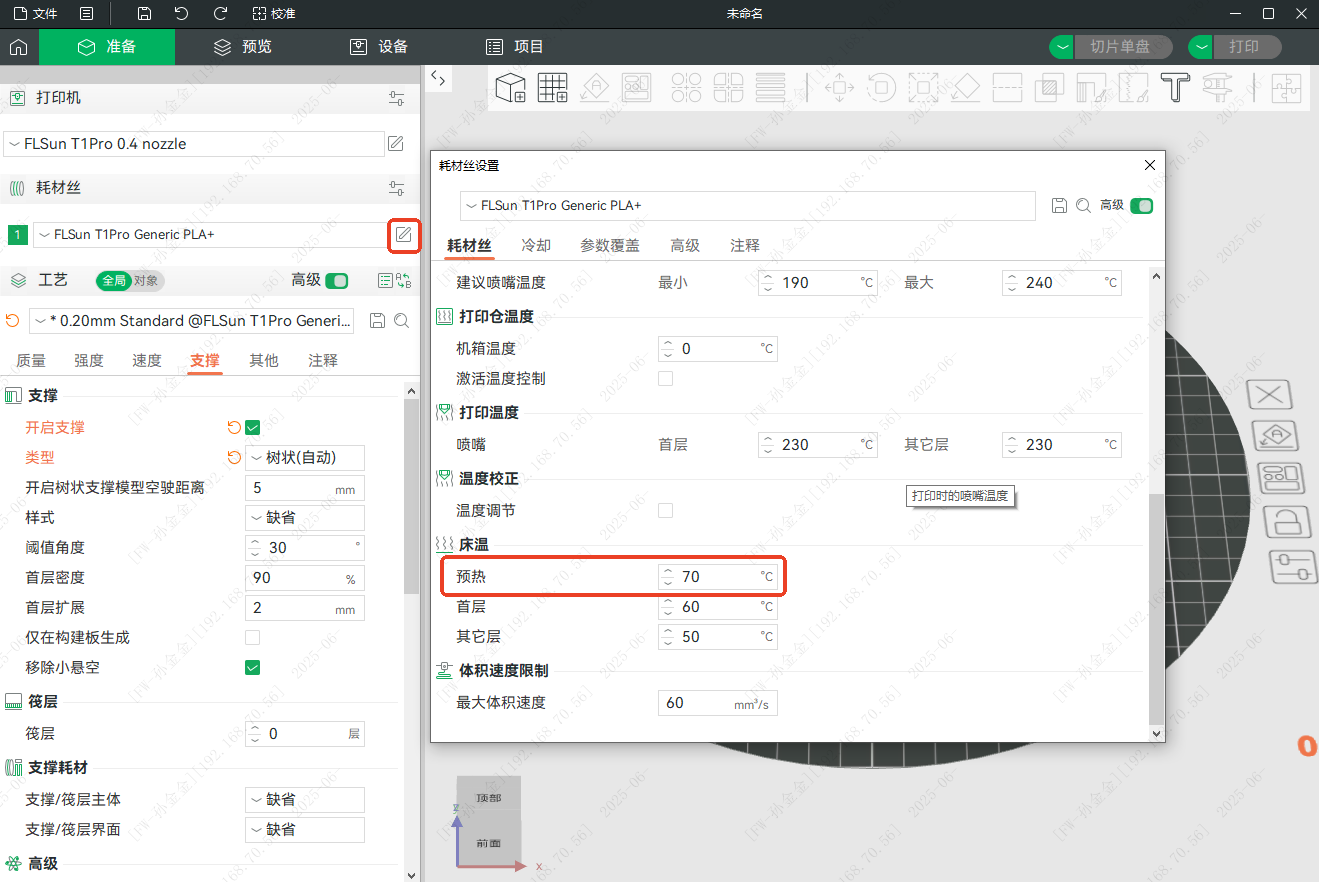Click search icon in filament settings dialog
The image size is (1319, 882).
(x=1083, y=205)
